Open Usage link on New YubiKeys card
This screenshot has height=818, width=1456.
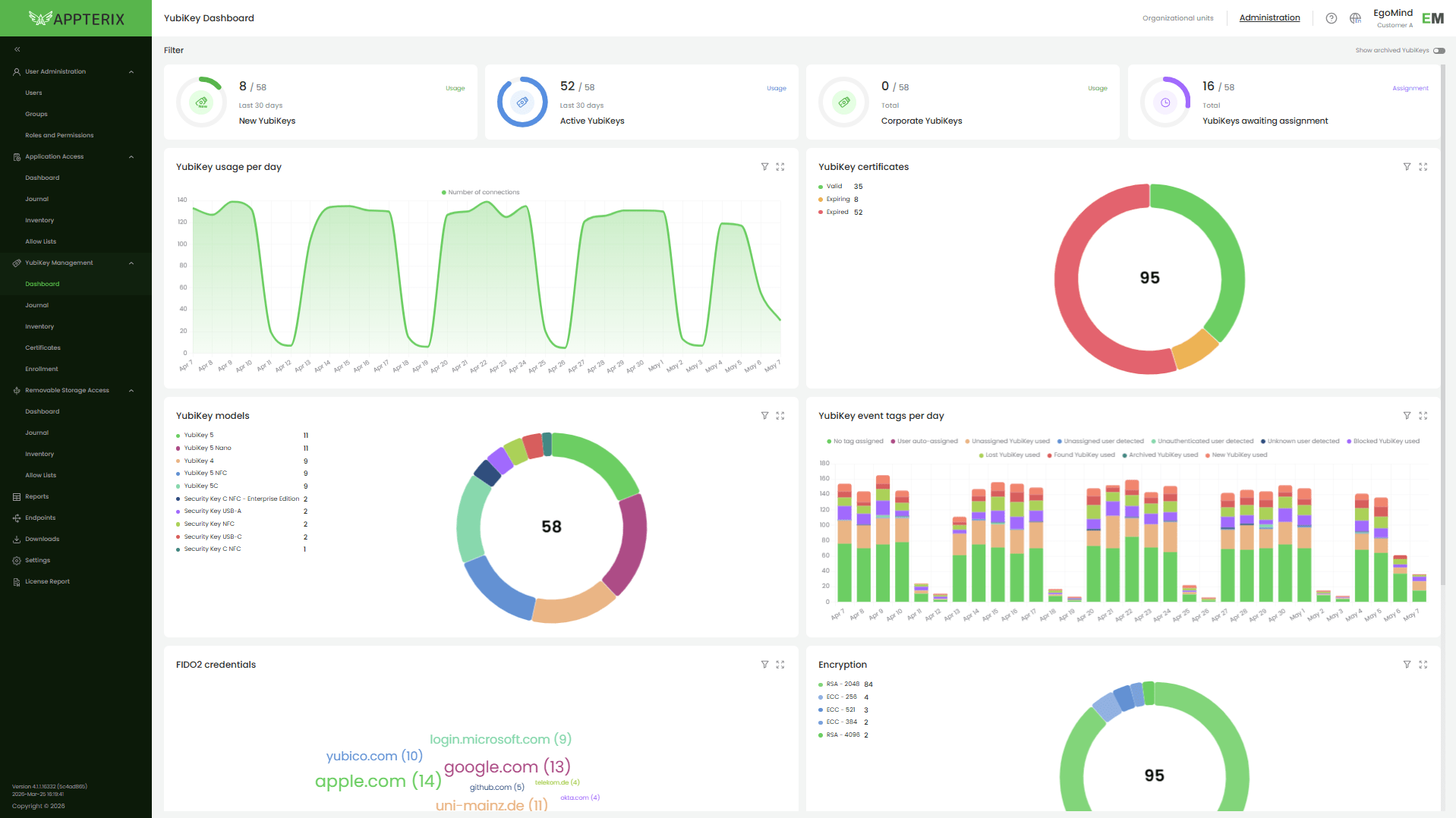455,89
